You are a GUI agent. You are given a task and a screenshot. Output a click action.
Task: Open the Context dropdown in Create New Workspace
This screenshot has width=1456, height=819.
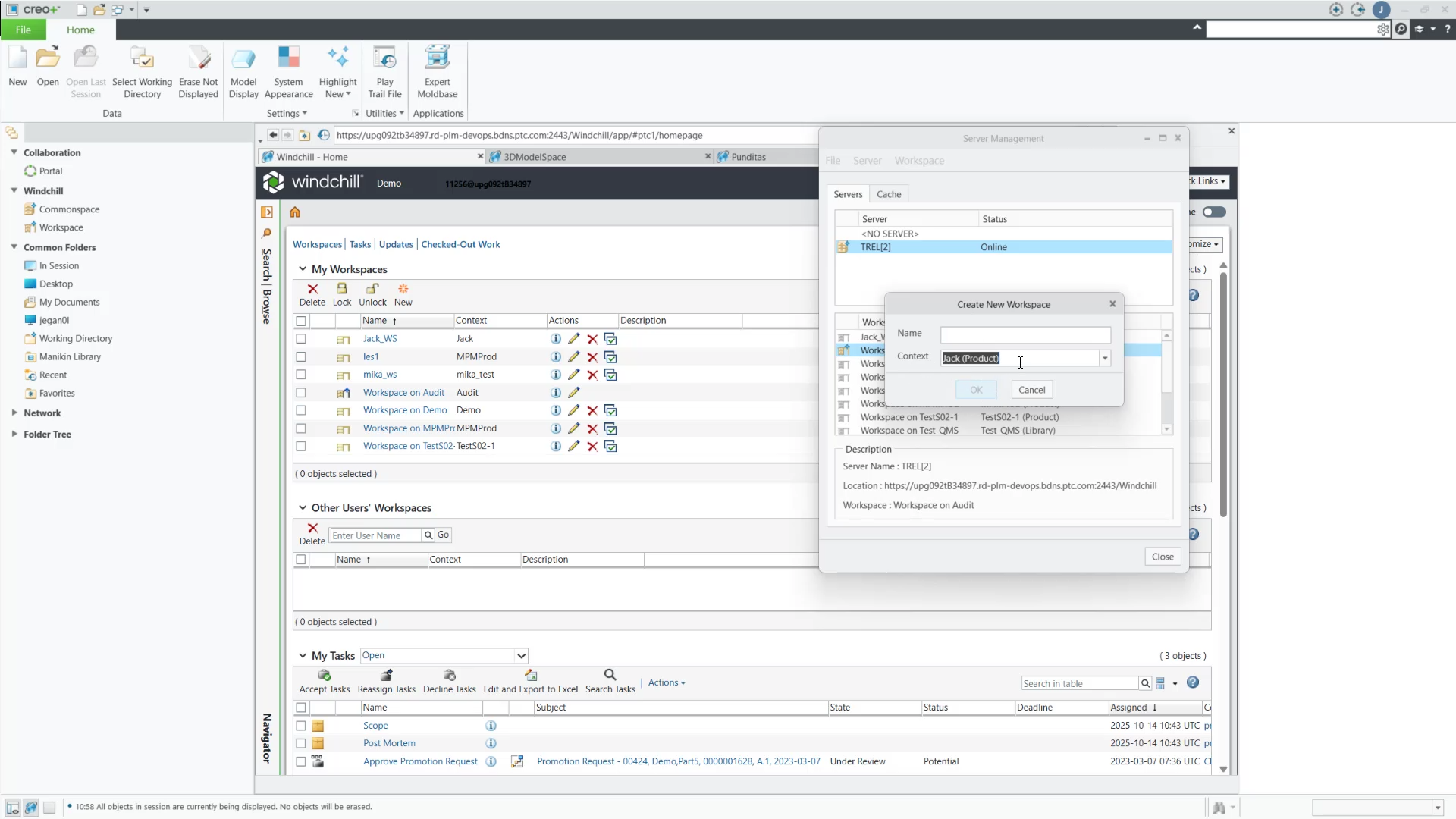pyautogui.click(x=1105, y=358)
